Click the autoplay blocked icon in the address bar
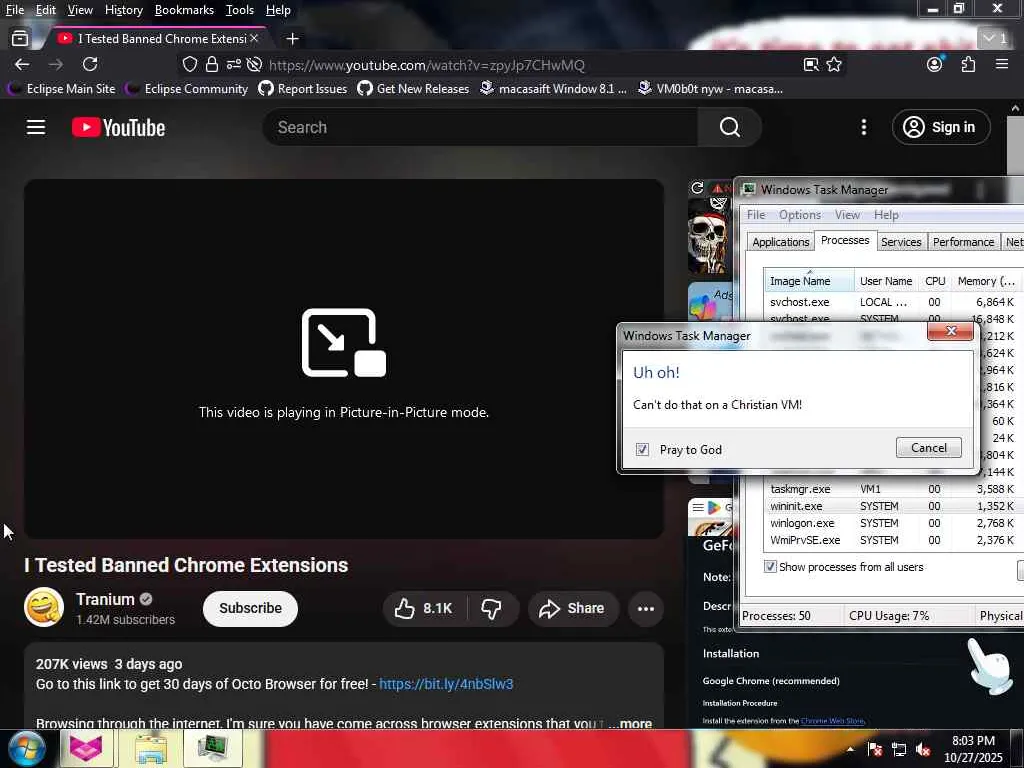 (255, 64)
